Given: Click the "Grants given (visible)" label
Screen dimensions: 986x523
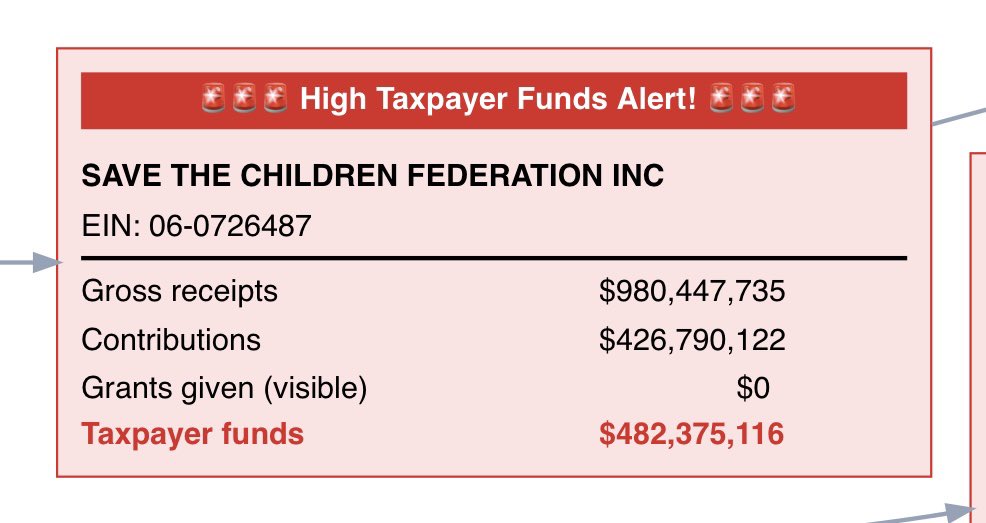Looking at the screenshot, I should coord(224,388).
